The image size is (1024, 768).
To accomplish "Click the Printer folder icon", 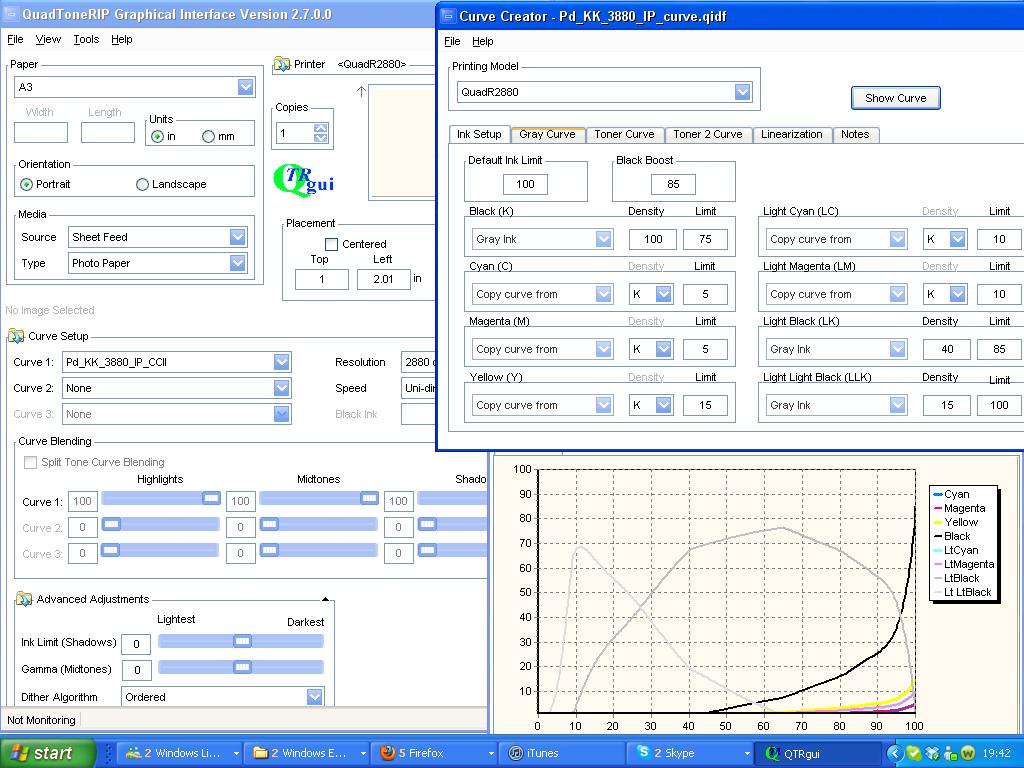I will click(x=281, y=64).
